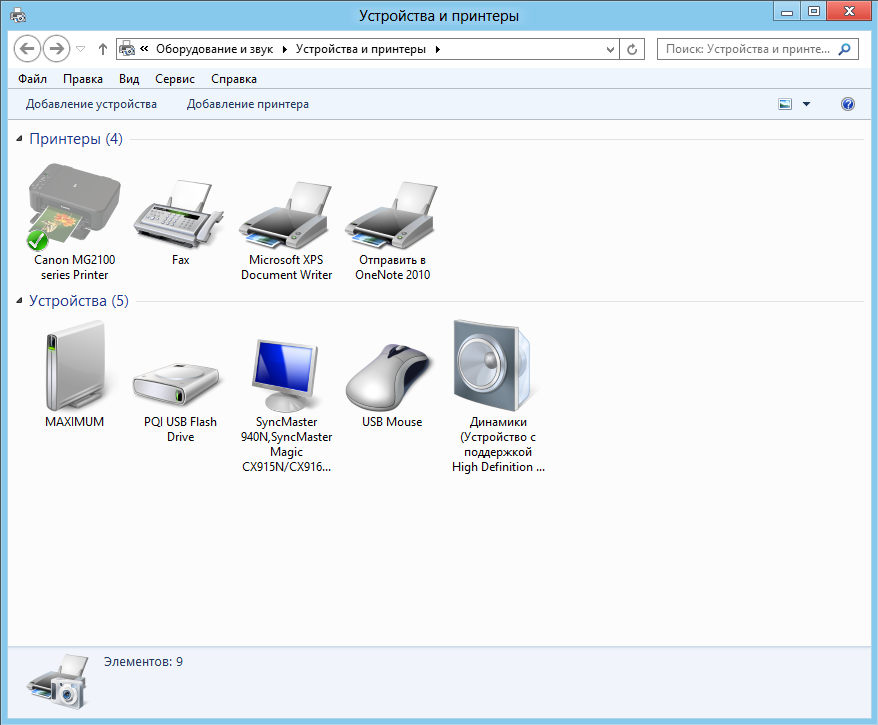Open recent locations dropdown arrow
Screen dimensions: 878x725
[x=81, y=49]
